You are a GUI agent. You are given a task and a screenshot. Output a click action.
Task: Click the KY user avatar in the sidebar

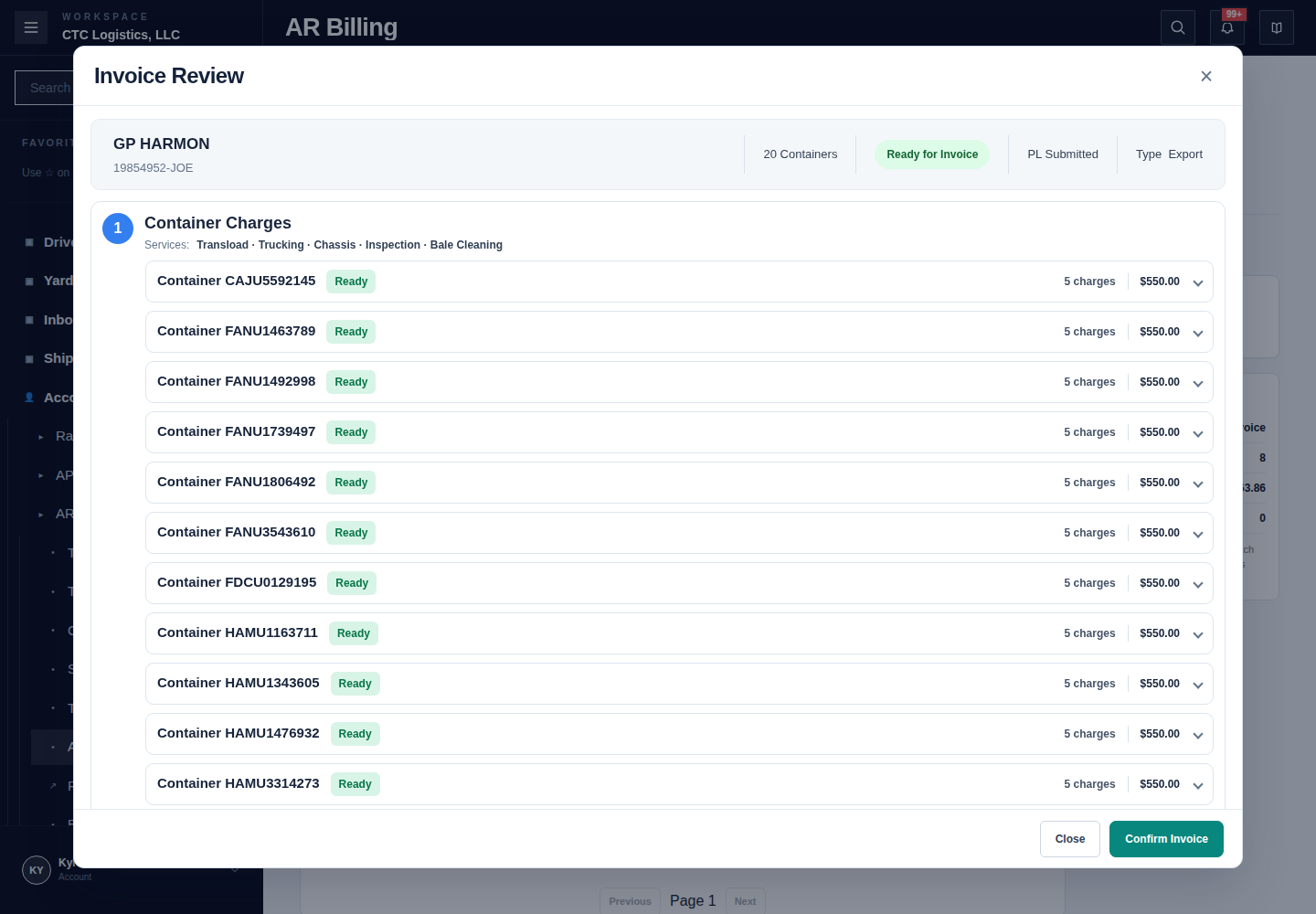point(37,870)
